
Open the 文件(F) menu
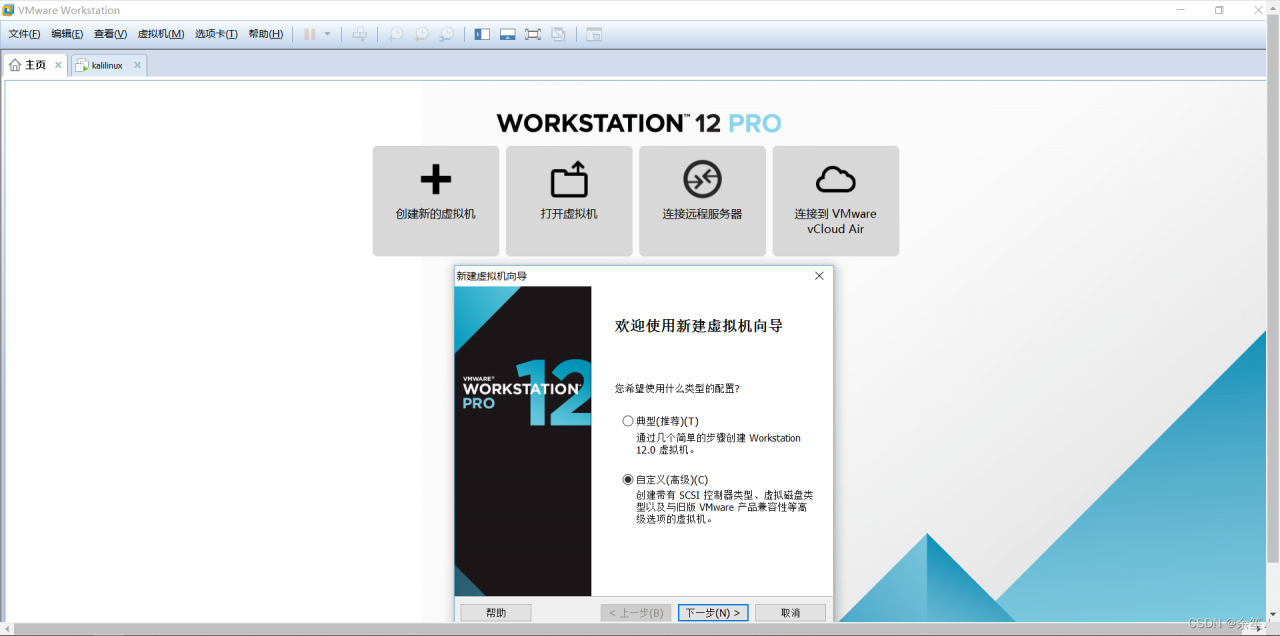(24, 34)
